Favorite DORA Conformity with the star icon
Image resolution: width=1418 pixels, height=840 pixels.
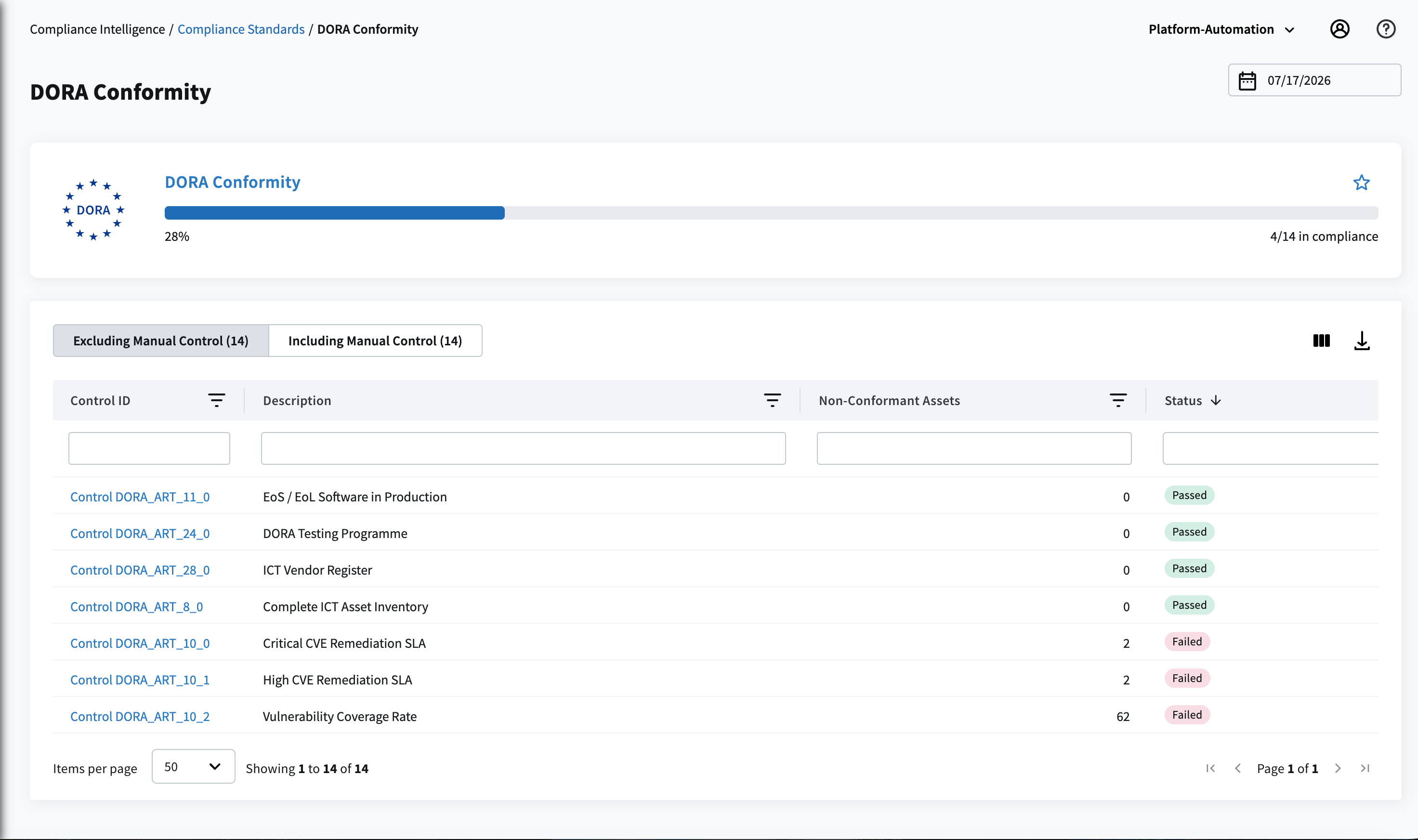[x=1361, y=182]
